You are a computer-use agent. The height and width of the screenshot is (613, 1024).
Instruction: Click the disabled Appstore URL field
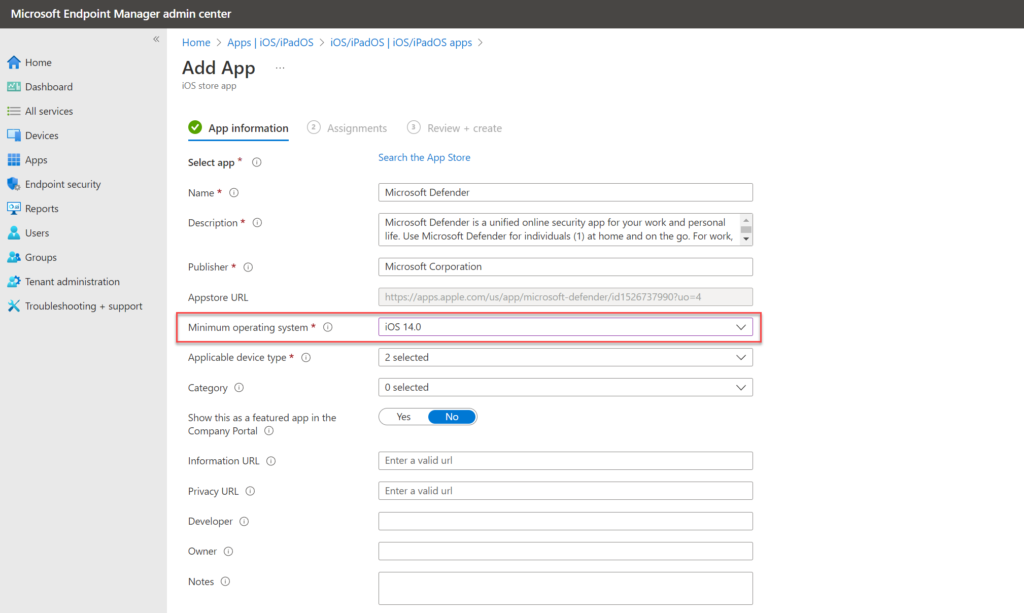565,297
